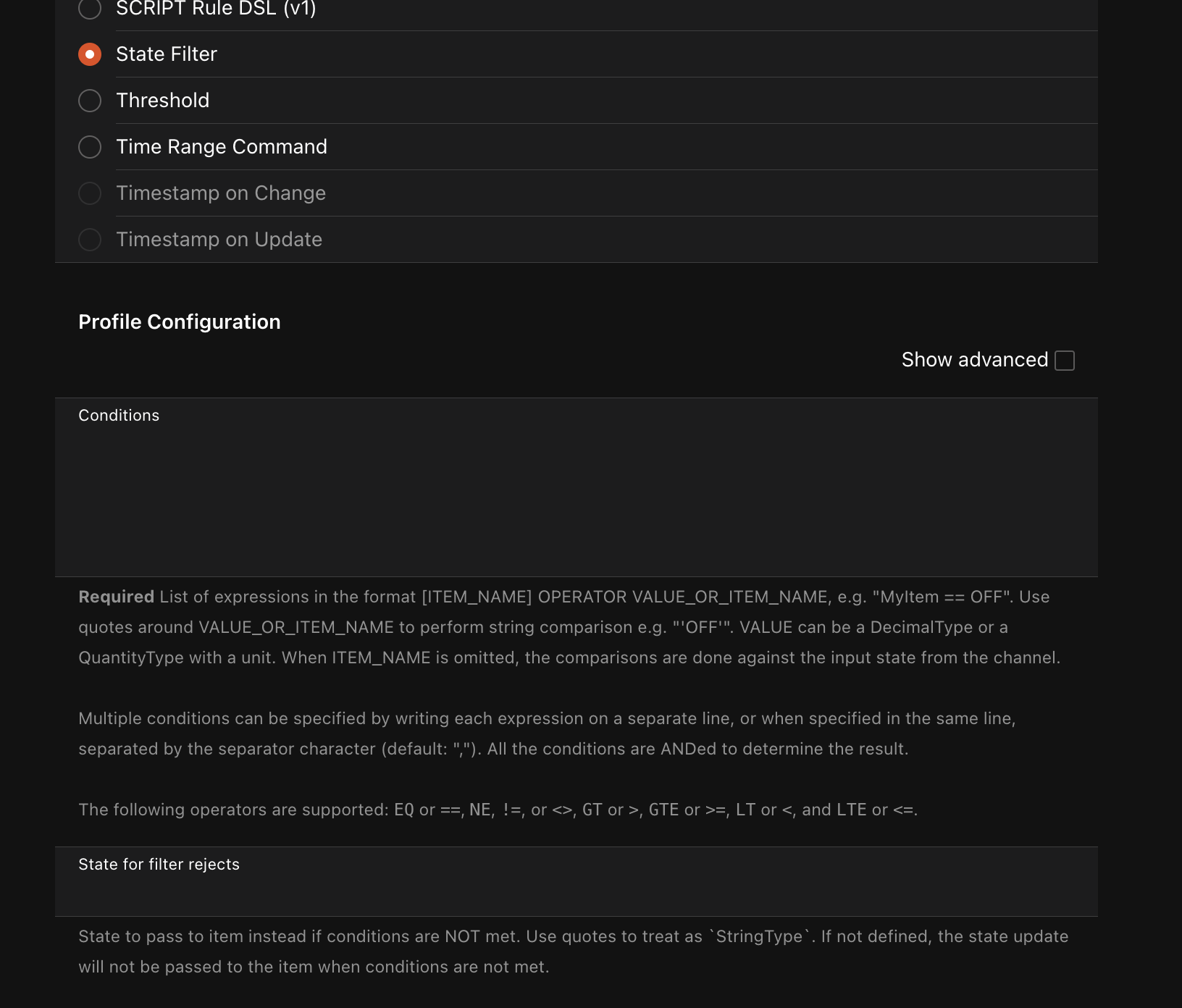Screen dimensions: 1182x1008
Task: Select the State Filter radio button
Action: point(90,54)
